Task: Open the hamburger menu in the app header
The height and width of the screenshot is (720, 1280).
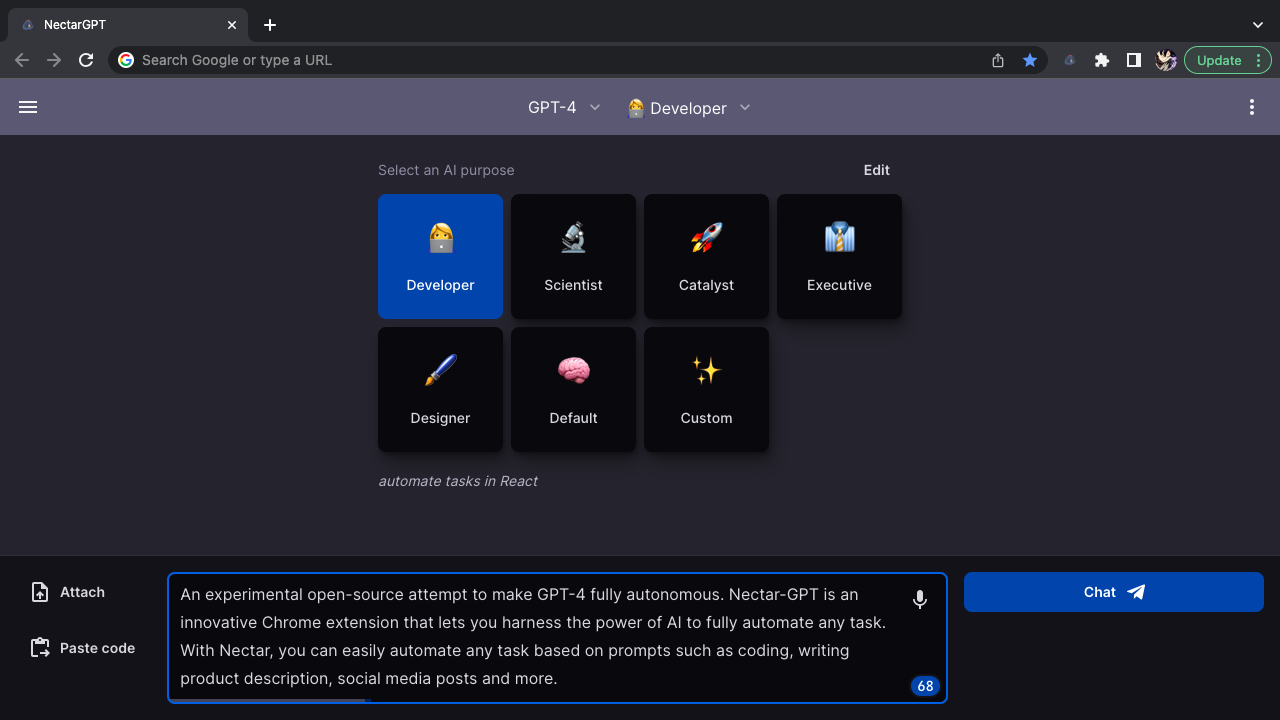Action: pyautogui.click(x=28, y=107)
